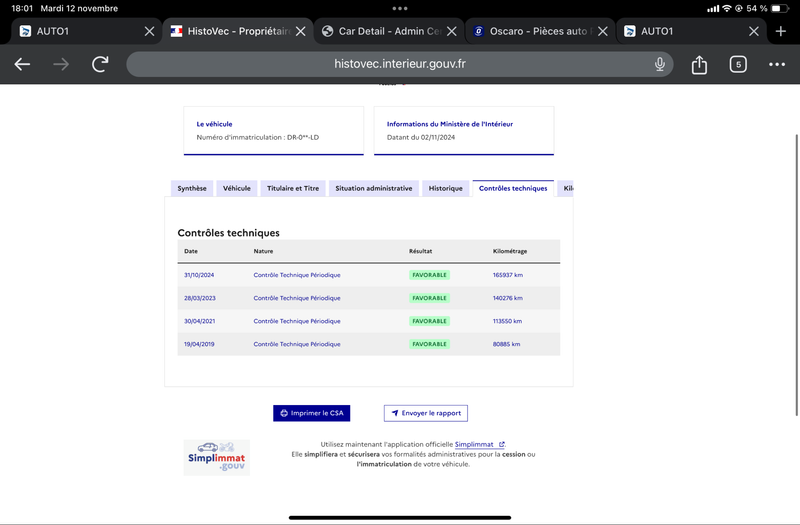Open the partially visible Kilométrage tab

tap(567, 188)
